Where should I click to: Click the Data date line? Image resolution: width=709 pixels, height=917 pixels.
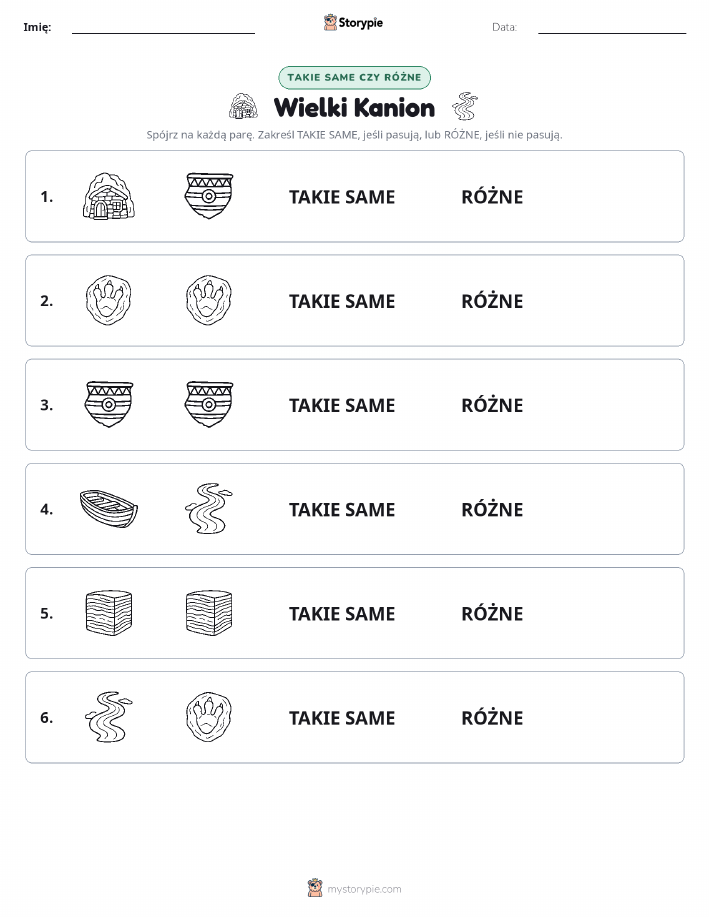612,28
